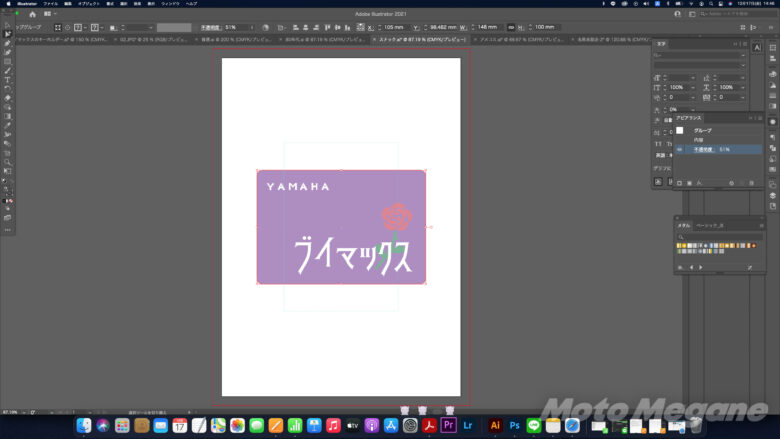The height and width of the screenshot is (439, 780).
Task: Select the Type tool in toolbar
Action: tap(8, 79)
